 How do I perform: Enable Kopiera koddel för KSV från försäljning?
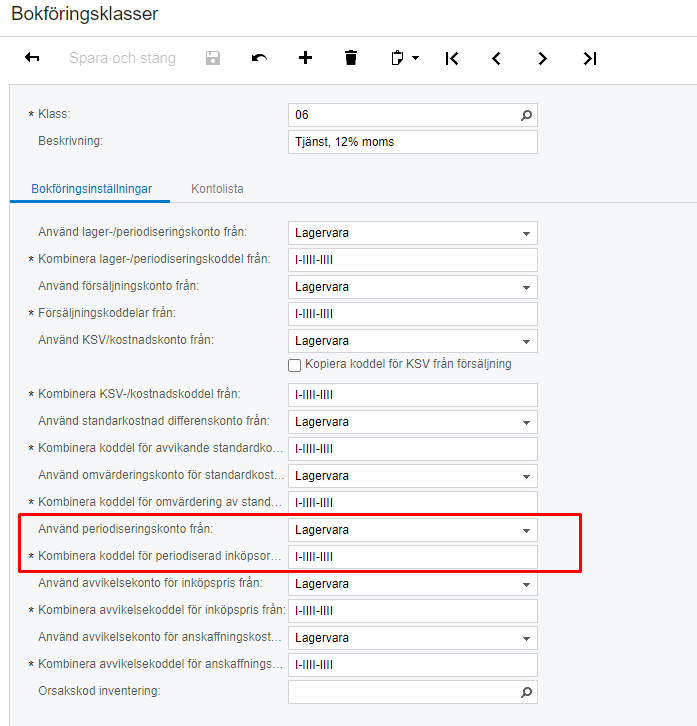295,365
